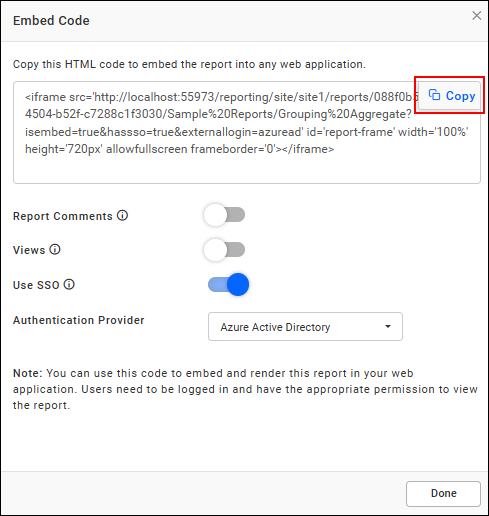Click the Note paragraph about permissions
The width and height of the screenshot is (489, 516).
coord(245,389)
